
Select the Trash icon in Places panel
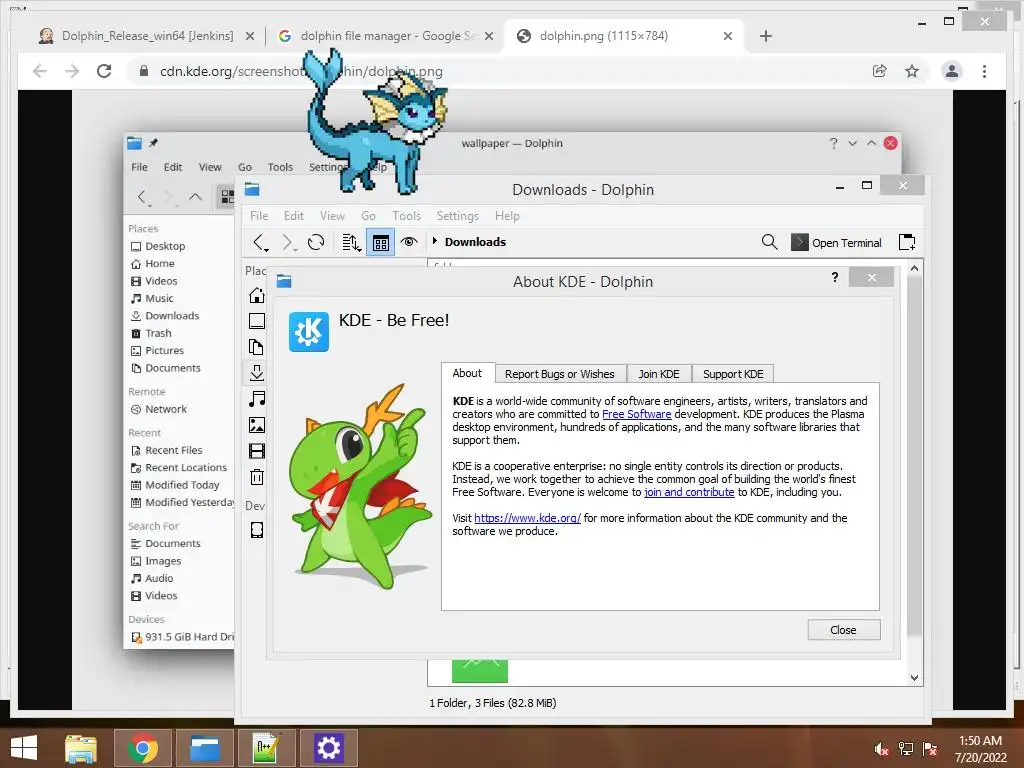coord(257,477)
